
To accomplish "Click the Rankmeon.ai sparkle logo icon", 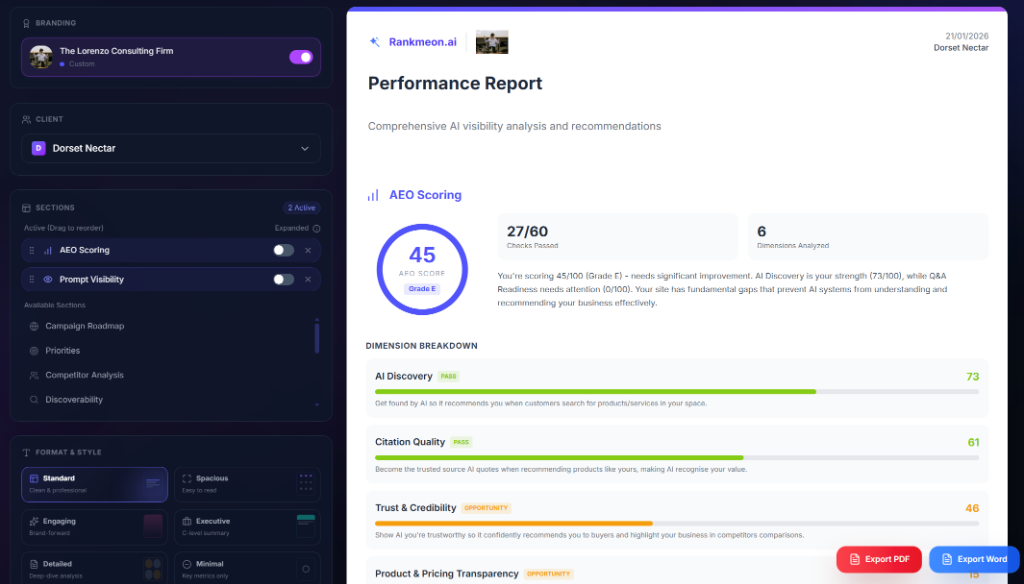I will [375, 42].
